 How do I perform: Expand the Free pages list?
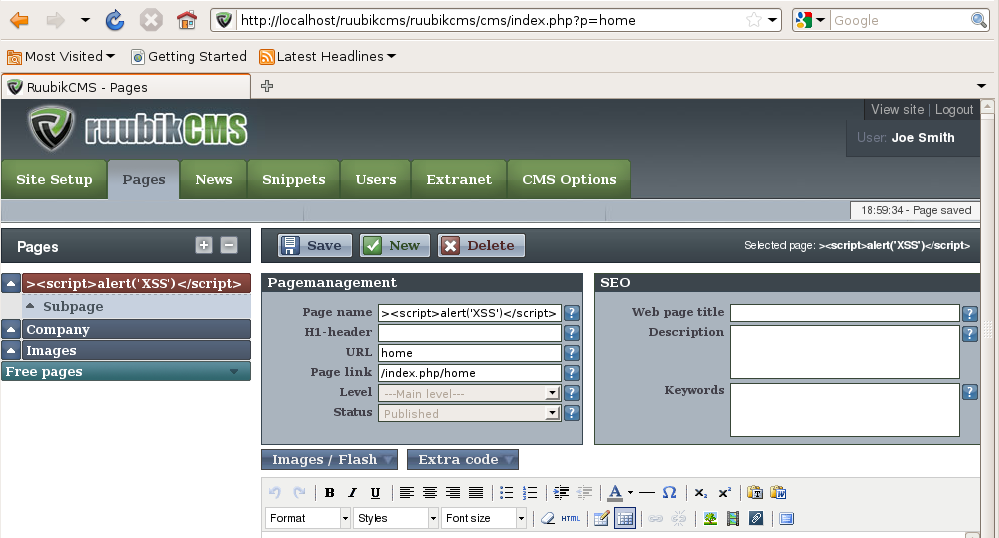click(x=126, y=372)
